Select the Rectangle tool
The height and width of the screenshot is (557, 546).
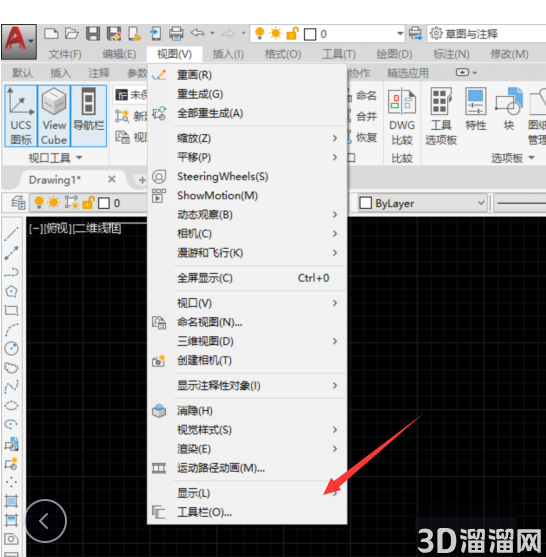pyautogui.click(x=11, y=310)
